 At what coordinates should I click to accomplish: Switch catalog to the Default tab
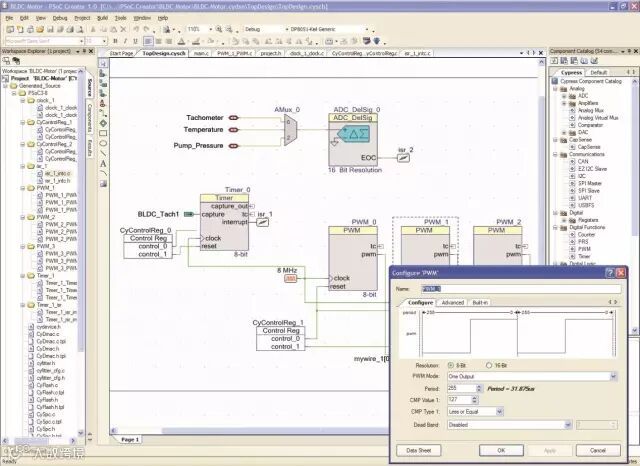pos(598,72)
